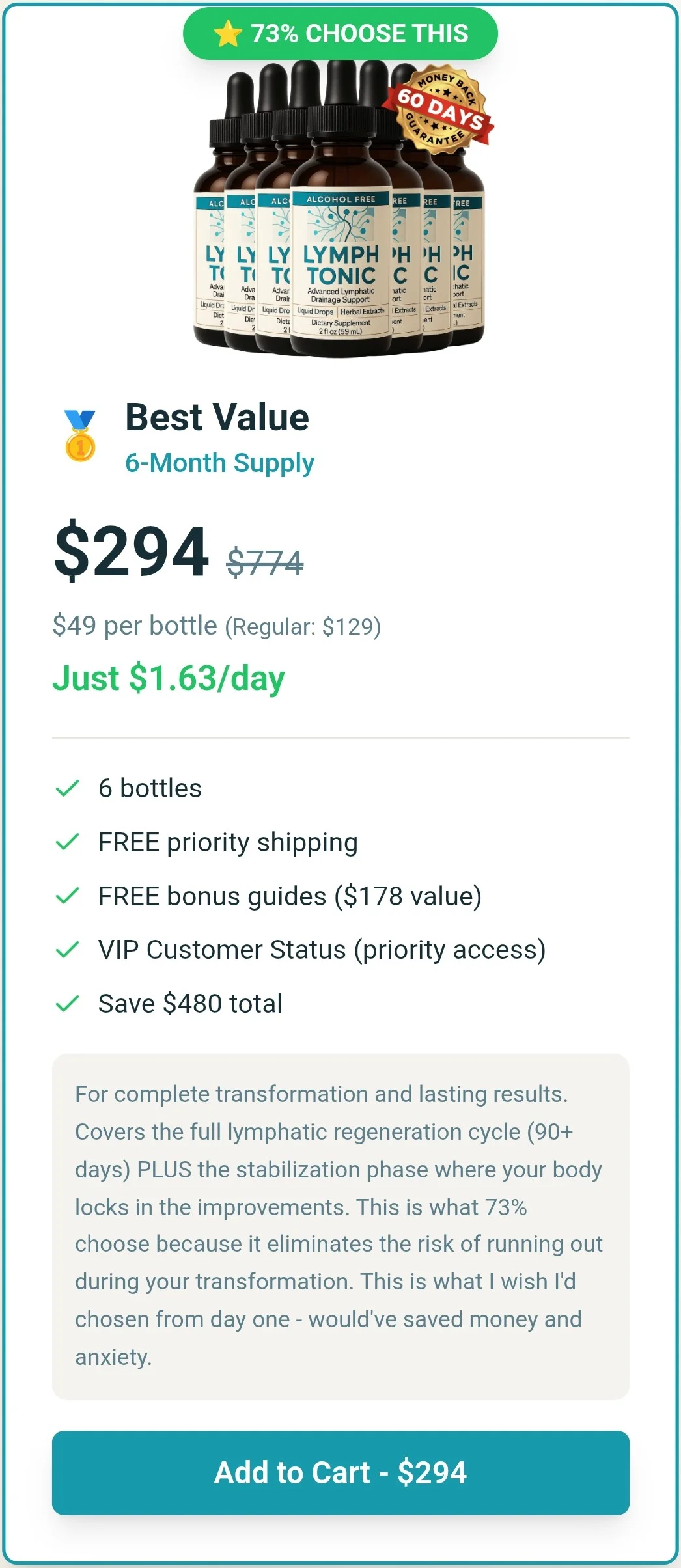Click the checkmark beside VIP Customer Status
The height and width of the screenshot is (1568, 681).
click(x=67, y=949)
